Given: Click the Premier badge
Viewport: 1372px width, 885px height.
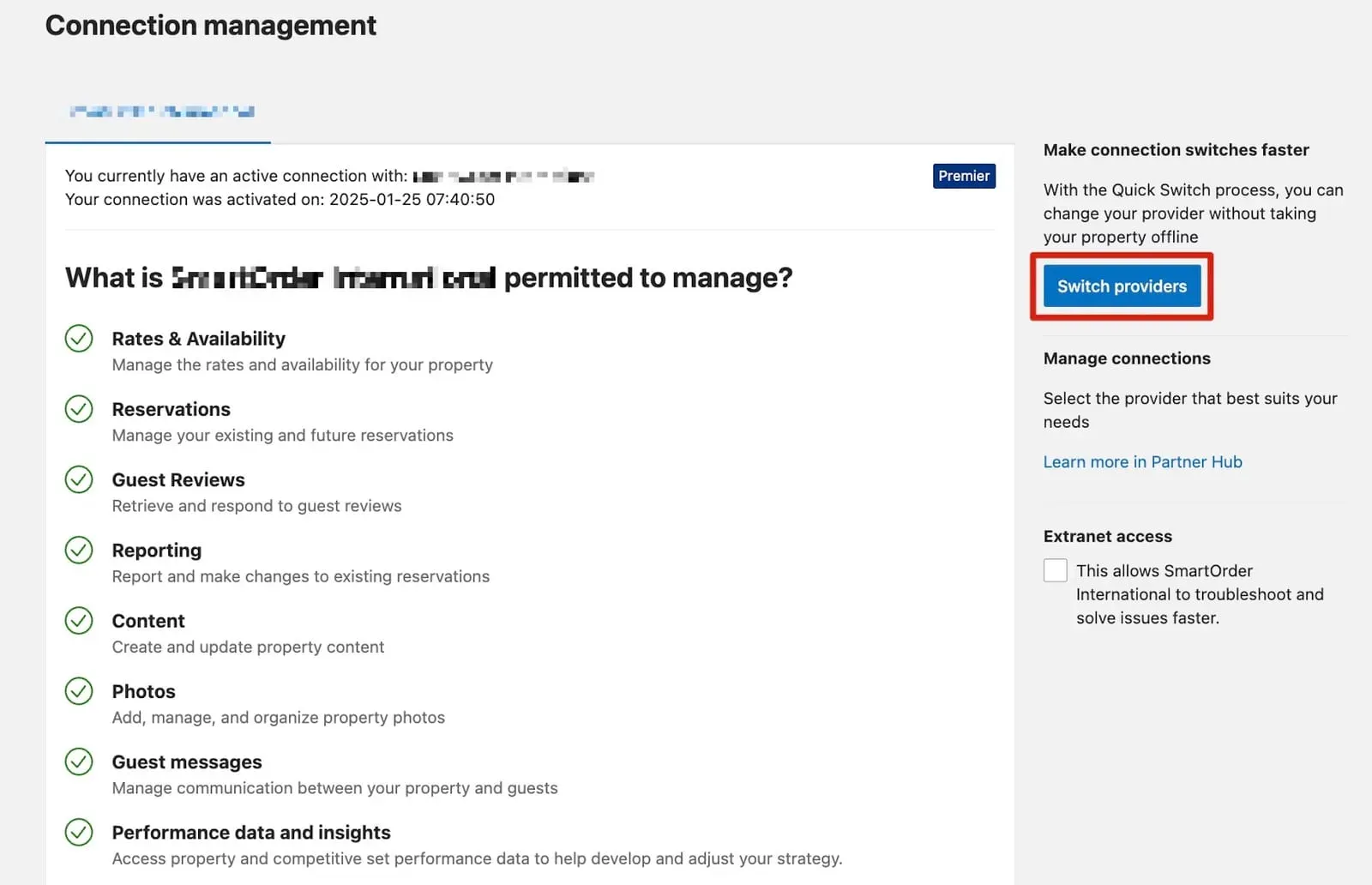Looking at the screenshot, I should point(964,176).
